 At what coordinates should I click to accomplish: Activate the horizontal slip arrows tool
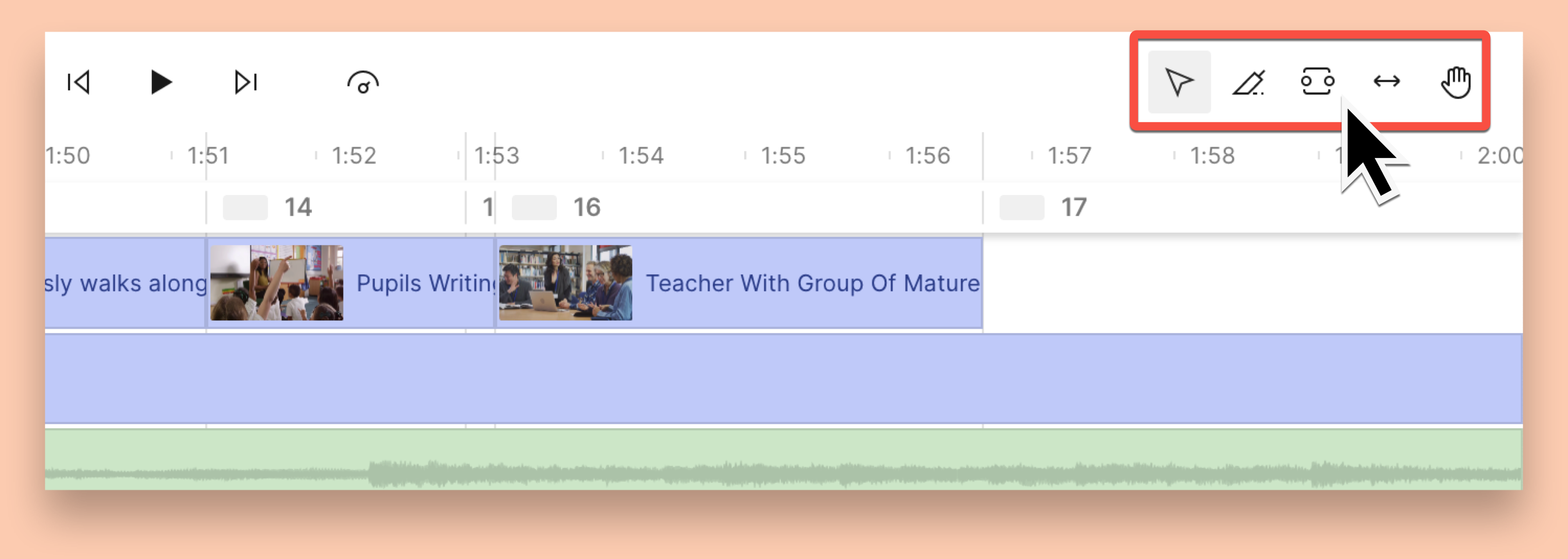1386,81
